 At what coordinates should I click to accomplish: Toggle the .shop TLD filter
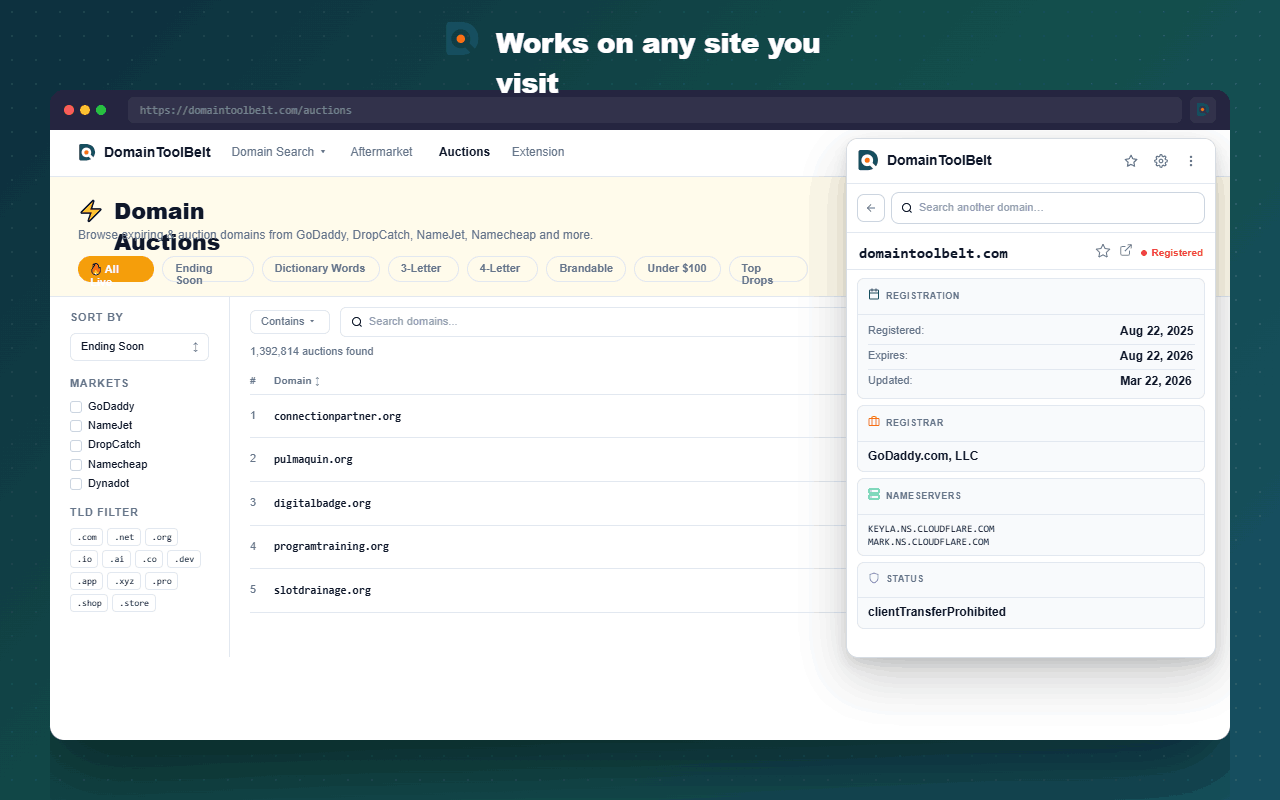click(x=89, y=603)
